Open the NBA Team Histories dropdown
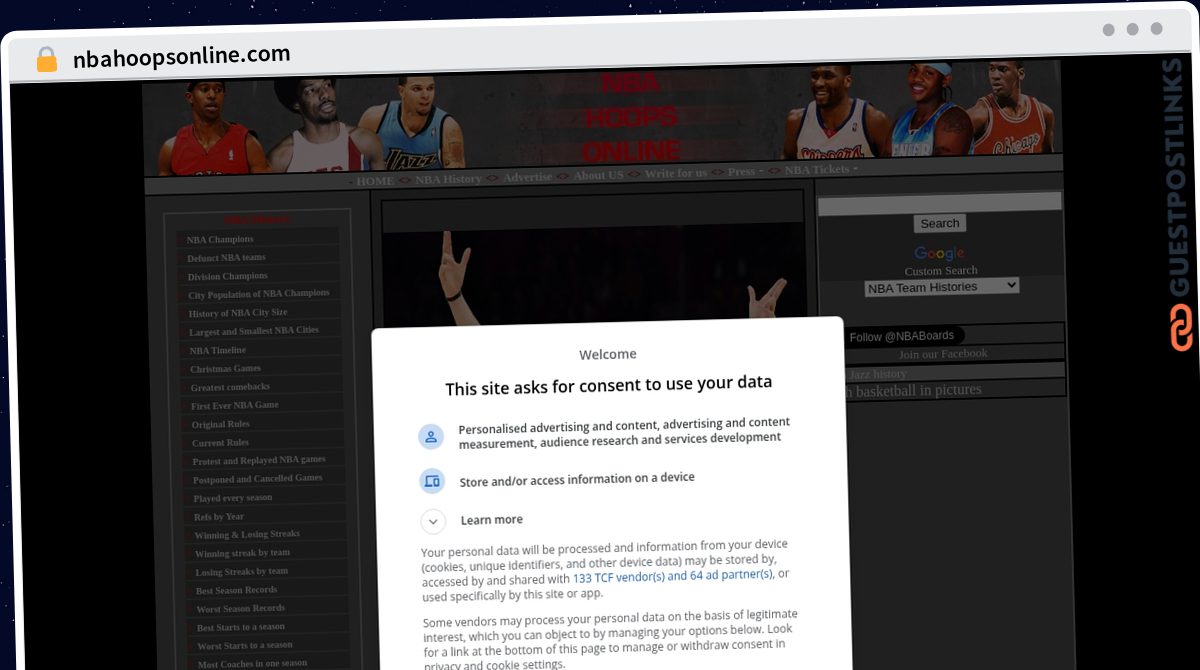The width and height of the screenshot is (1200, 670). pos(942,287)
